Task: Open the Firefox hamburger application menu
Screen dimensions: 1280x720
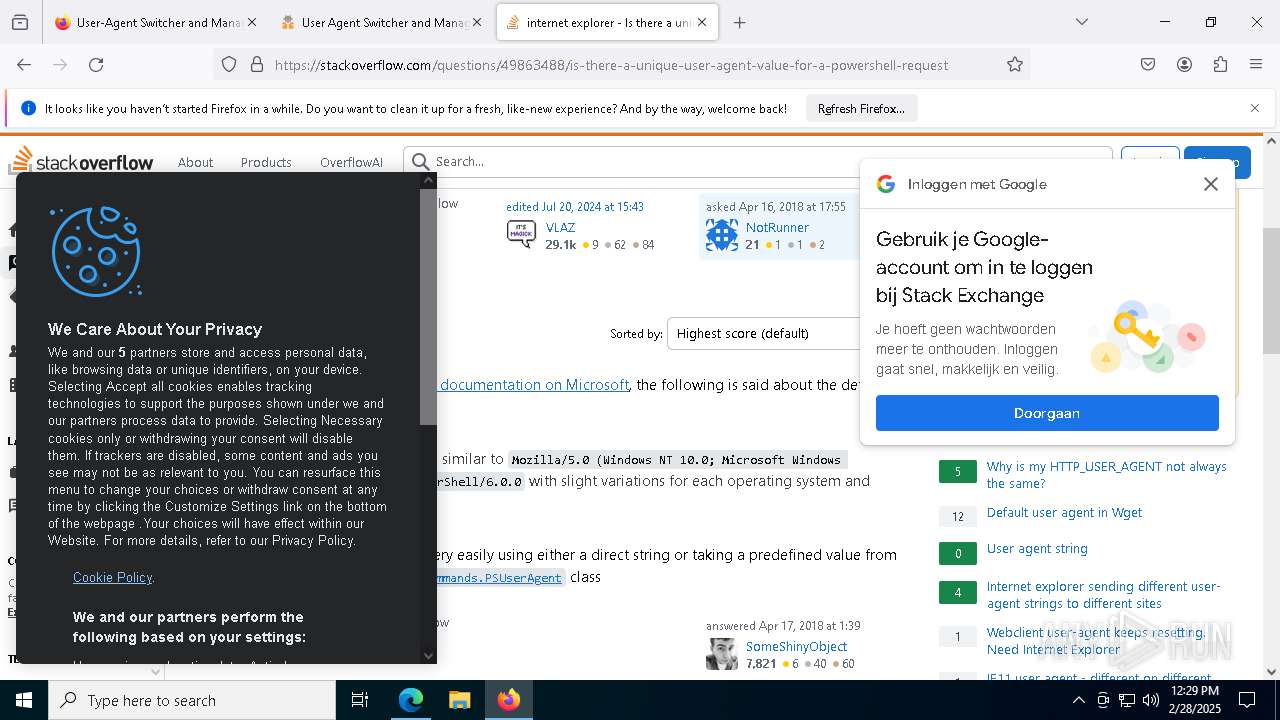Action: [x=1256, y=64]
